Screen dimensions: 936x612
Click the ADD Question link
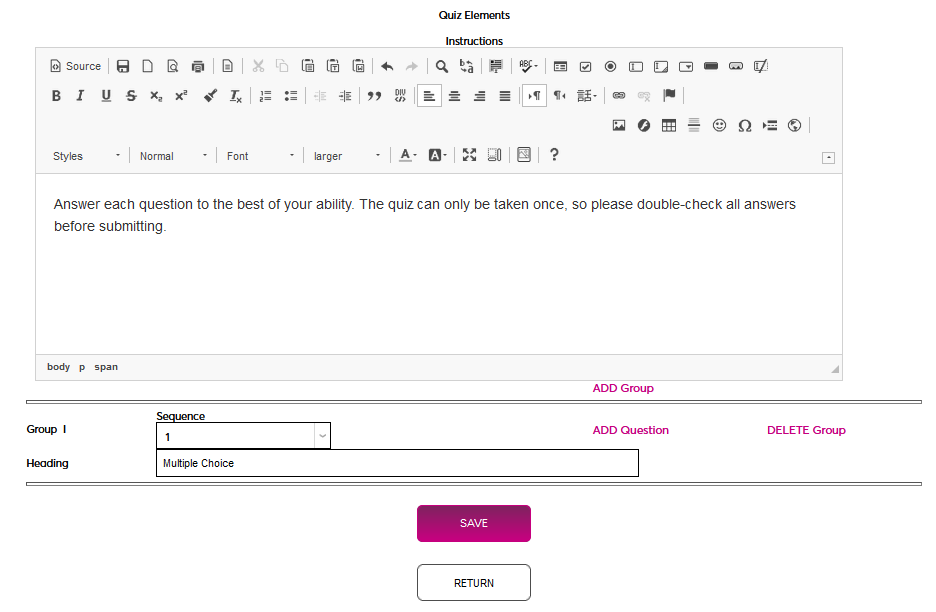click(x=630, y=430)
